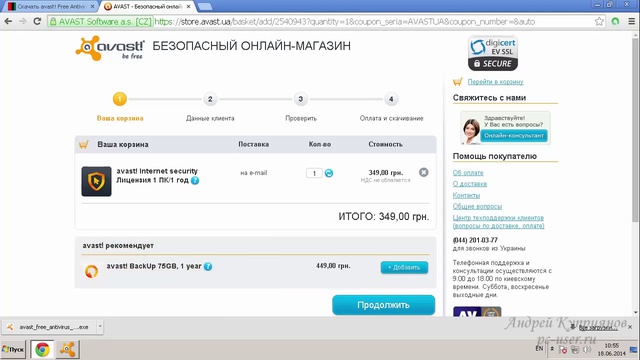Open the Об оплате link

click(x=468, y=173)
